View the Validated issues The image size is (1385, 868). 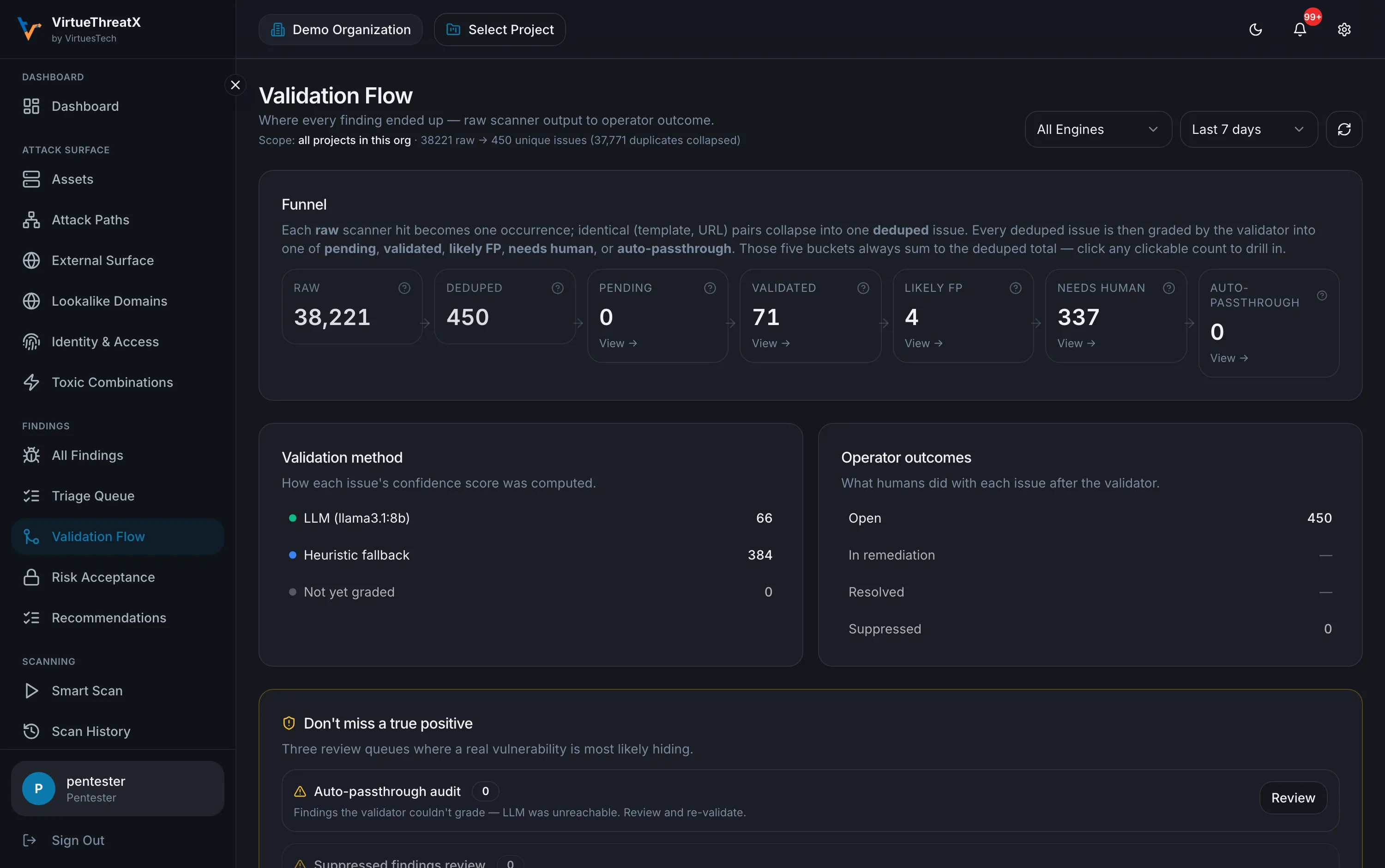[x=771, y=344]
